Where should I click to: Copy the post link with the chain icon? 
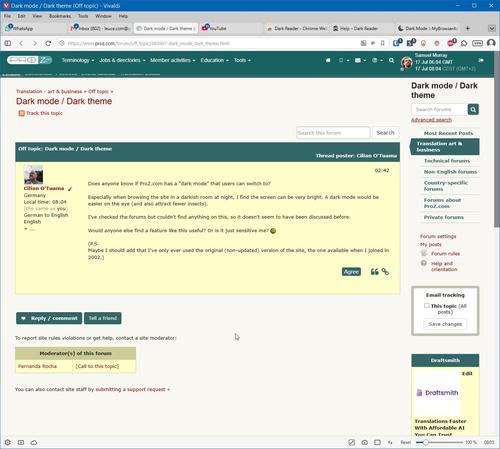(385, 272)
